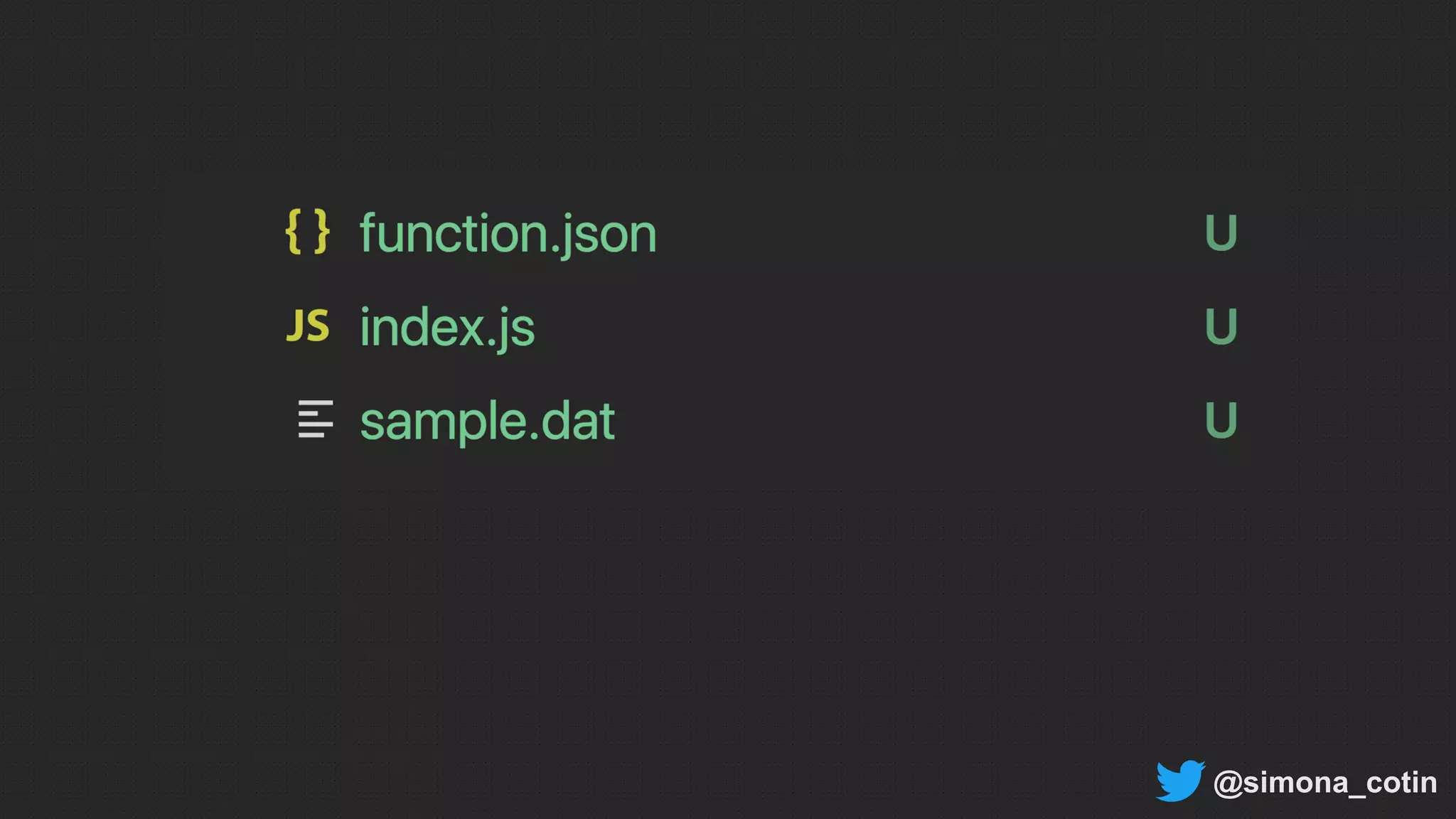Click the U status badge for sample.dat
The height and width of the screenshot is (819, 1456).
(1221, 420)
